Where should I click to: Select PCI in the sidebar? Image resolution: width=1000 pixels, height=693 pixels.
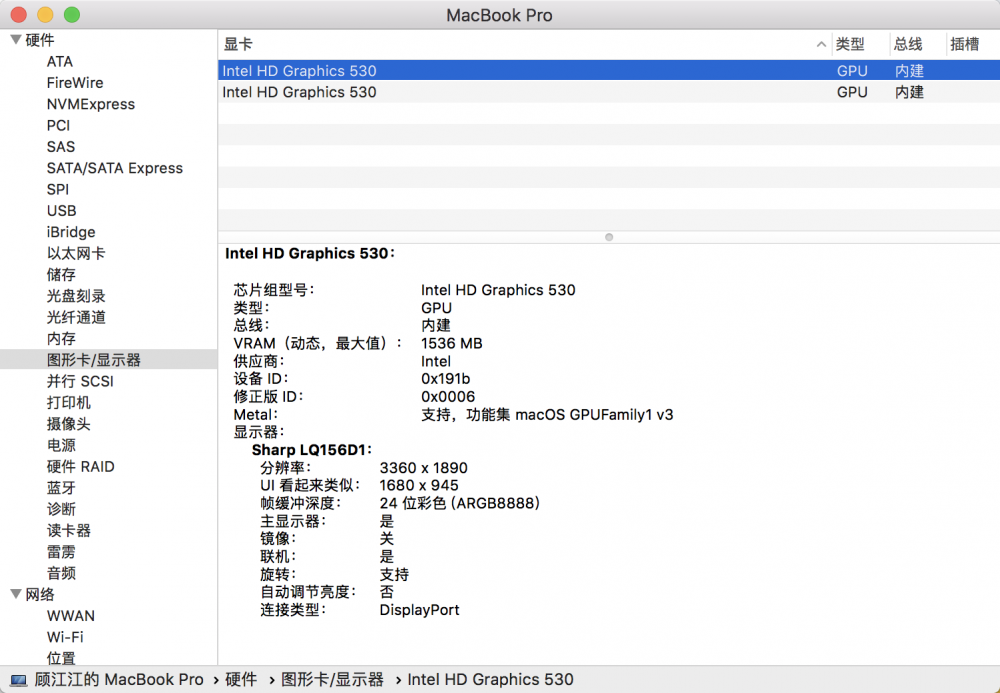(58, 126)
